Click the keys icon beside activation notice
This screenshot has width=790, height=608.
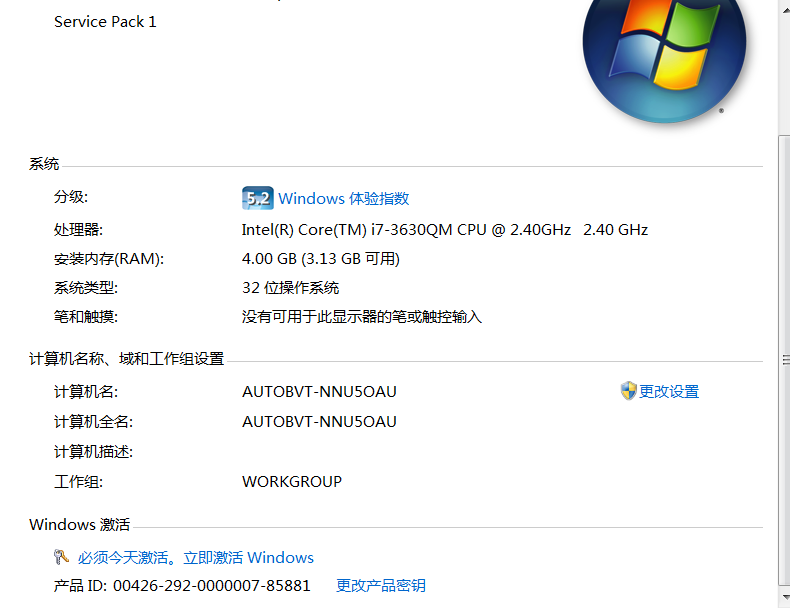tap(61, 557)
